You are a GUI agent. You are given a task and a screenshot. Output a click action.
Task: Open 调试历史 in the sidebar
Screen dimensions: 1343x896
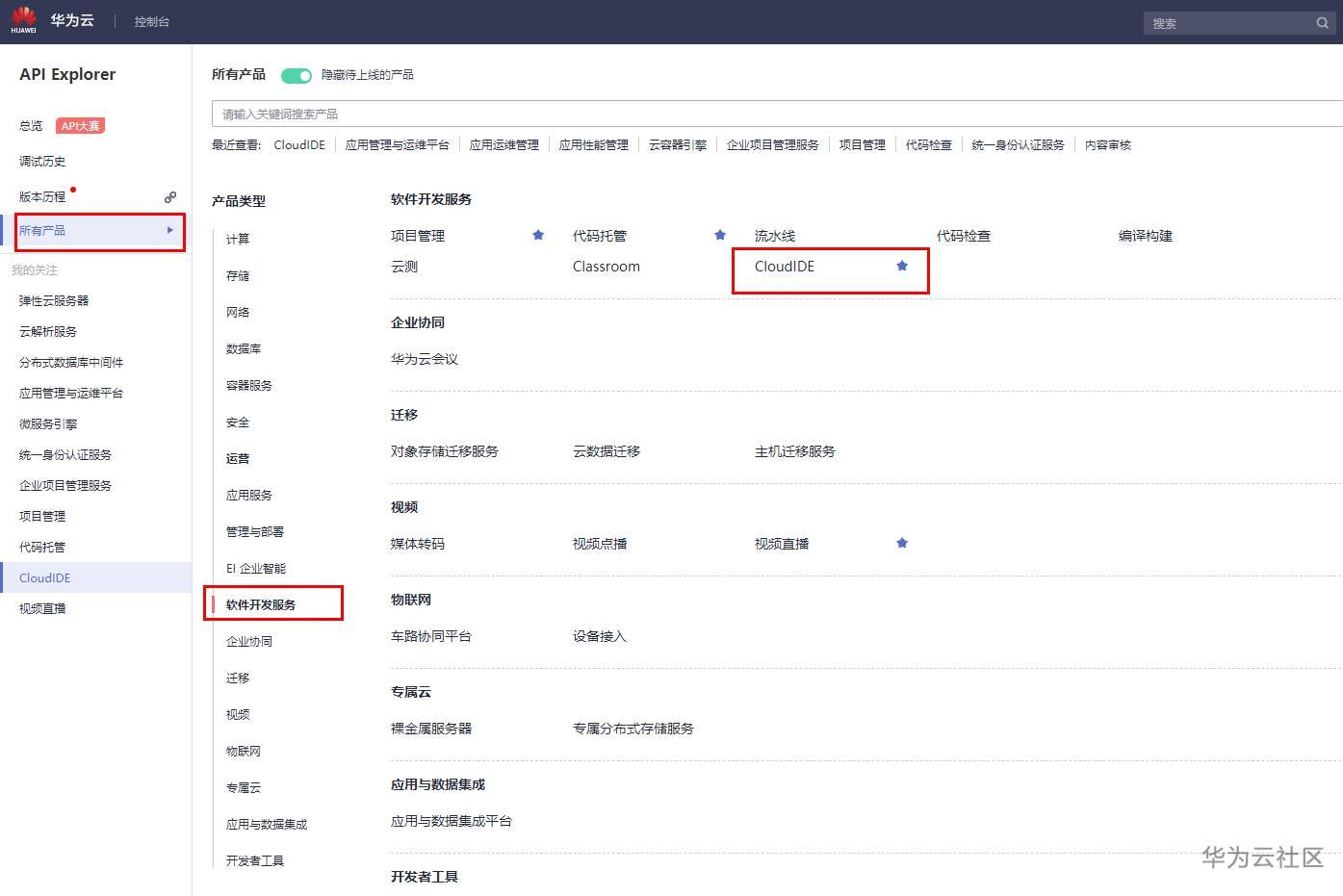[42, 162]
